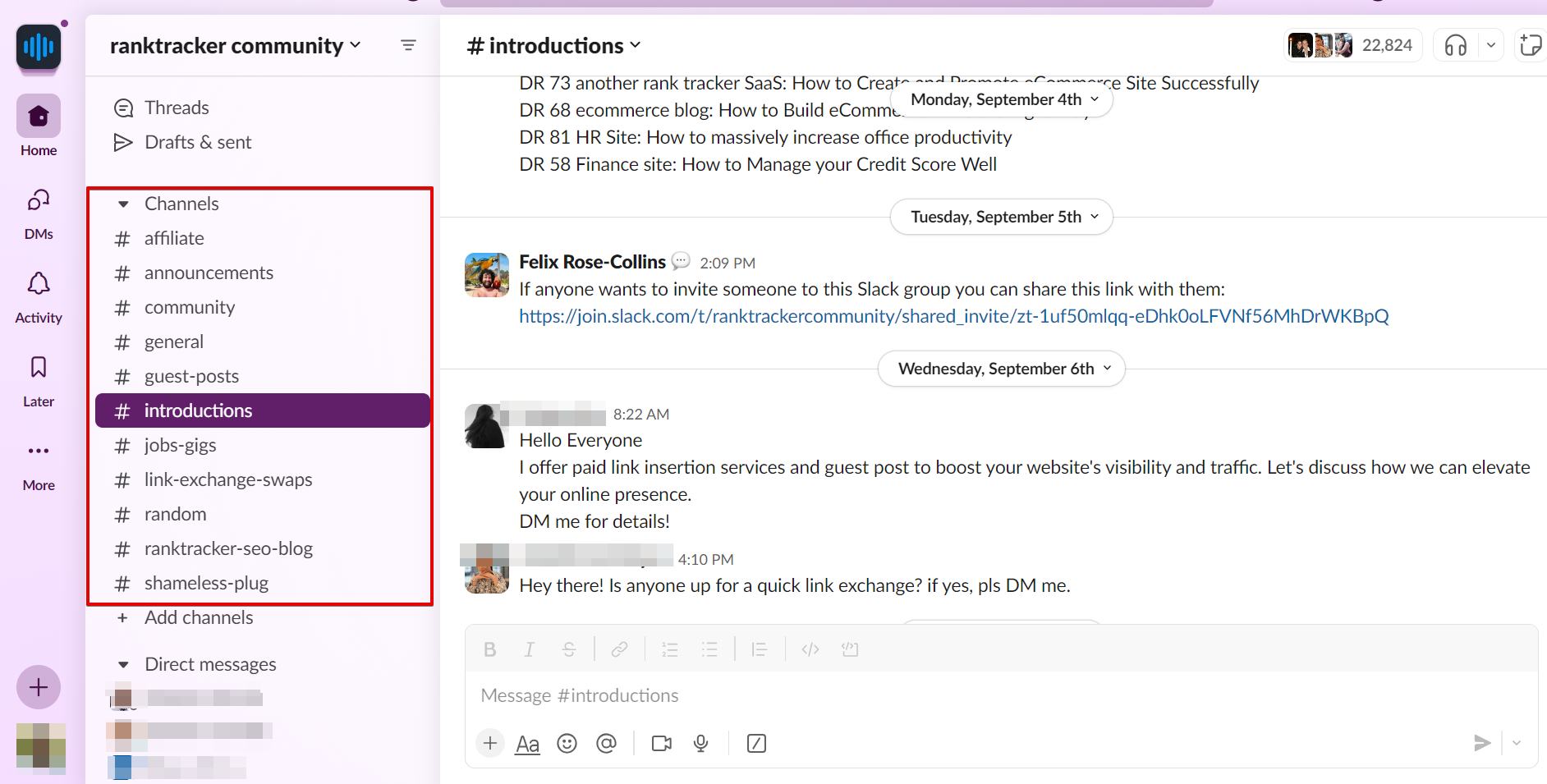Toggle bulleted list formatting
This screenshot has height=784, width=1547.
point(709,649)
